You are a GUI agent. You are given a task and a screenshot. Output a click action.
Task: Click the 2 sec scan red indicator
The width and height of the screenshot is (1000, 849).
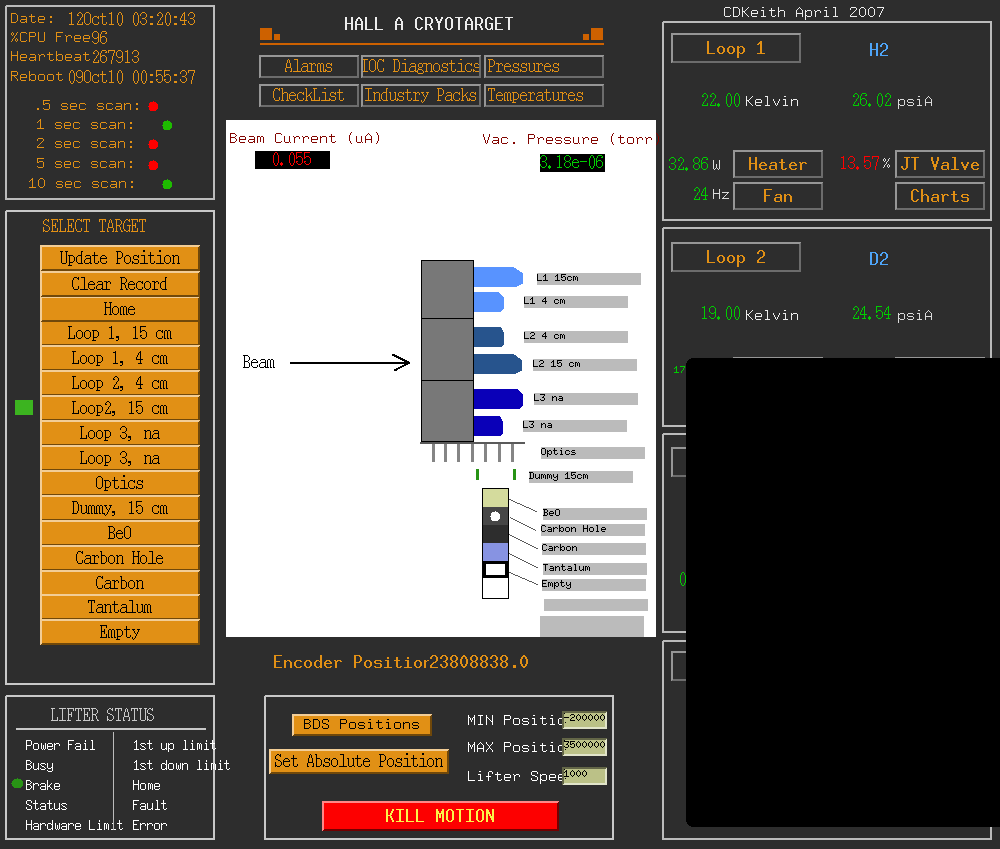click(x=153, y=145)
